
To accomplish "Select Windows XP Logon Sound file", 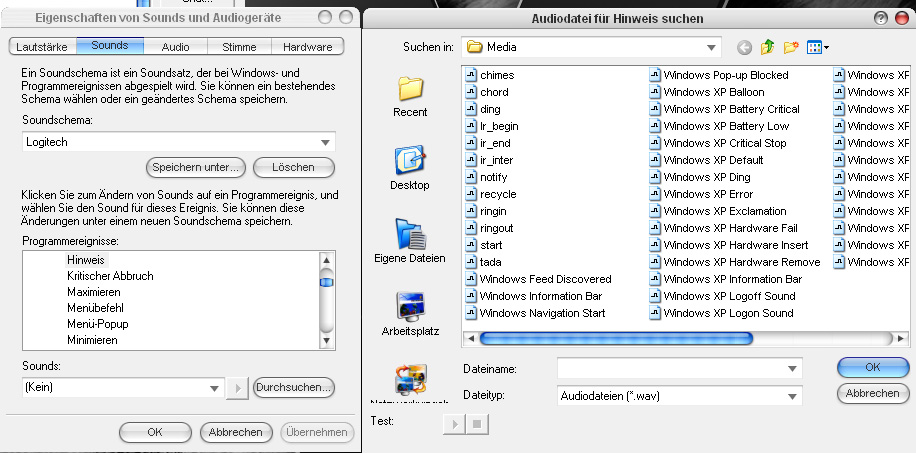I will point(721,313).
